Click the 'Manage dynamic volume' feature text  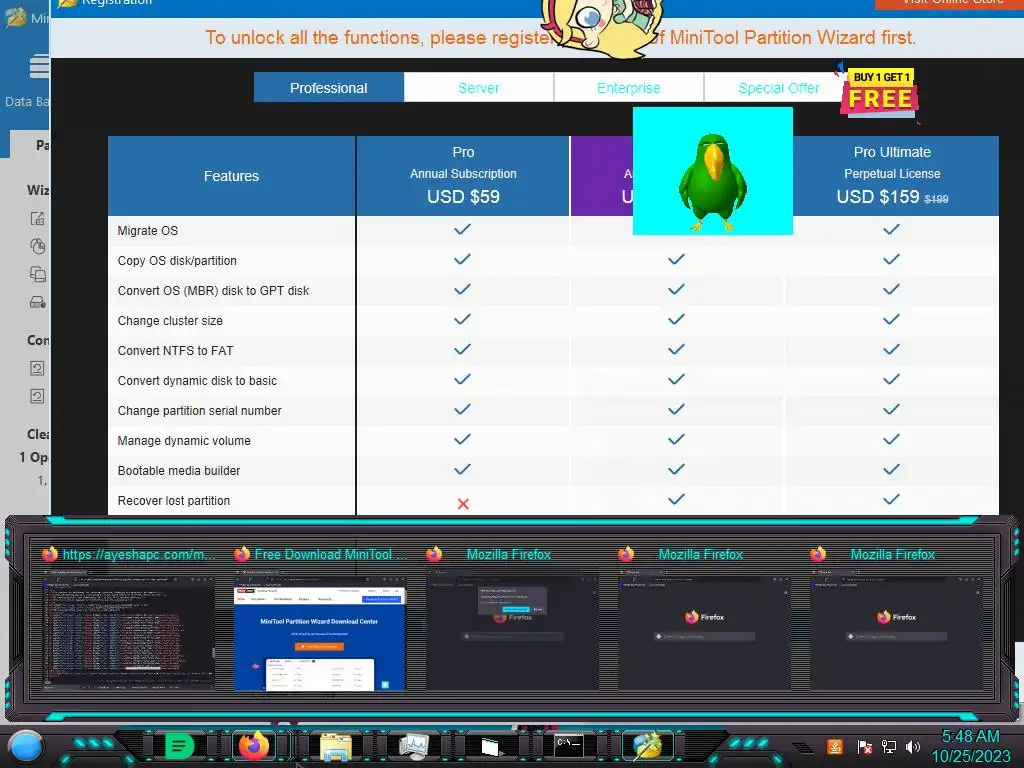184,441
